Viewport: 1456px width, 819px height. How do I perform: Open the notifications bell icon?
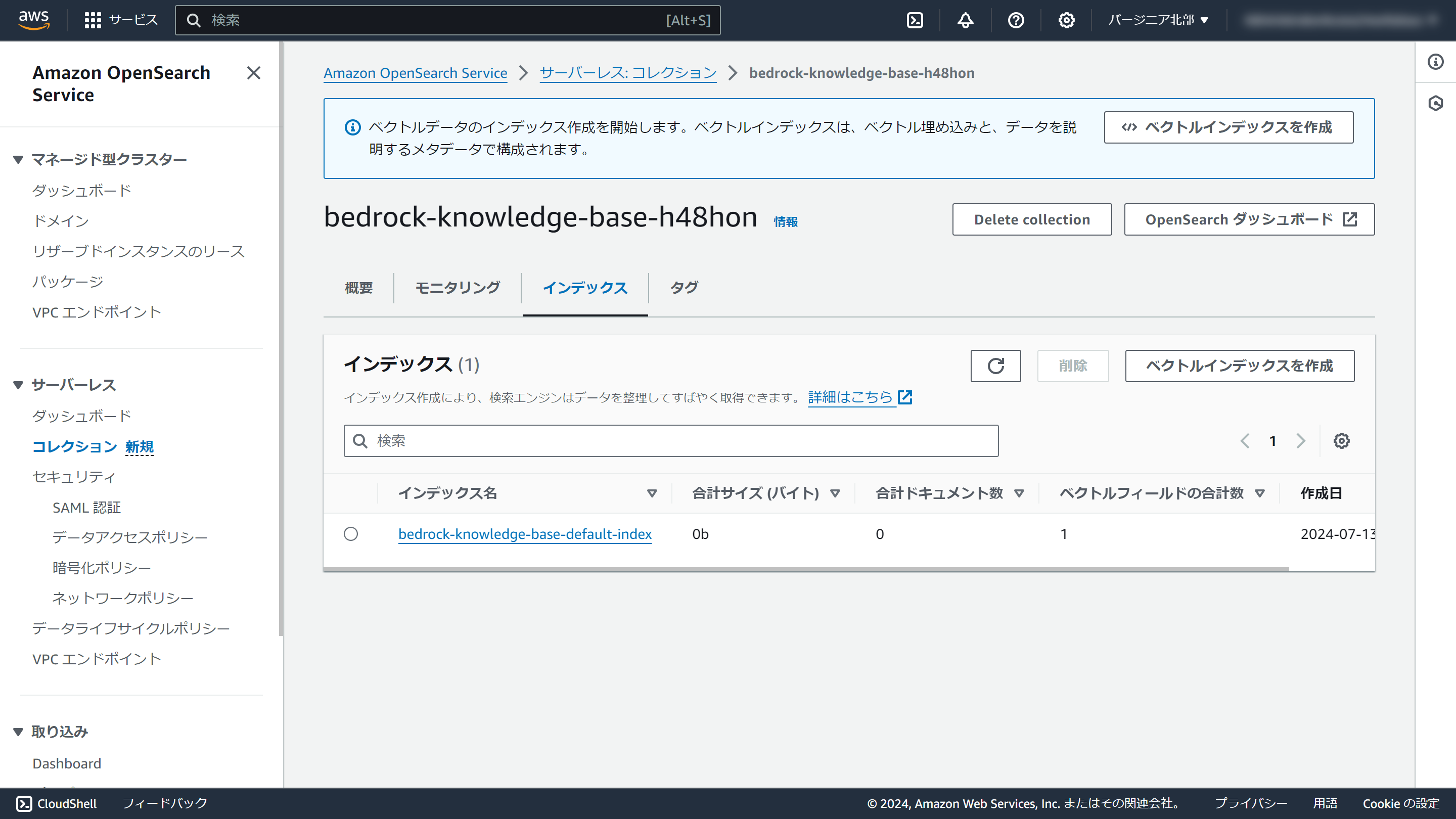click(x=965, y=20)
